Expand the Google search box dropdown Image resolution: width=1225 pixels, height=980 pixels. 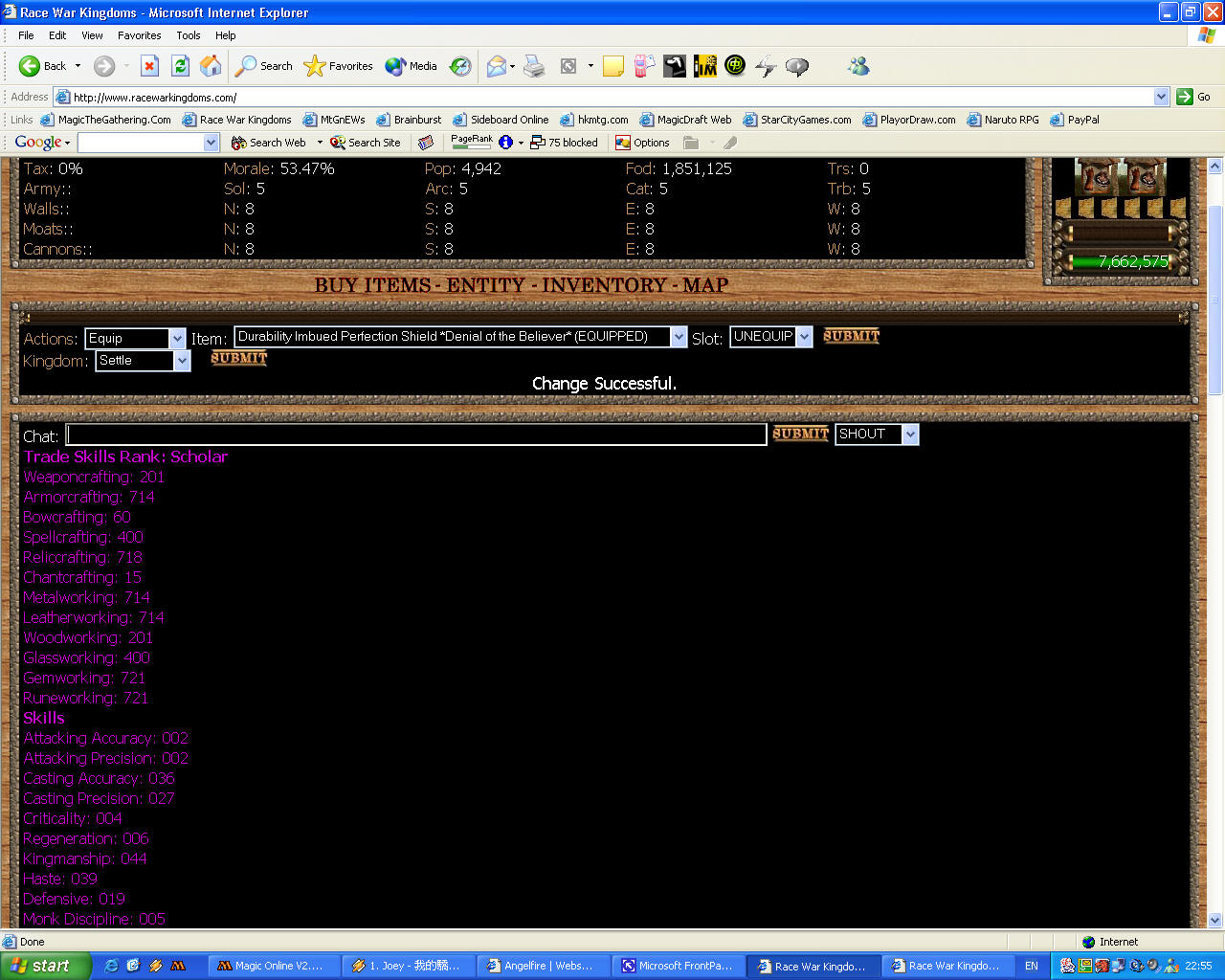point(212,143)
